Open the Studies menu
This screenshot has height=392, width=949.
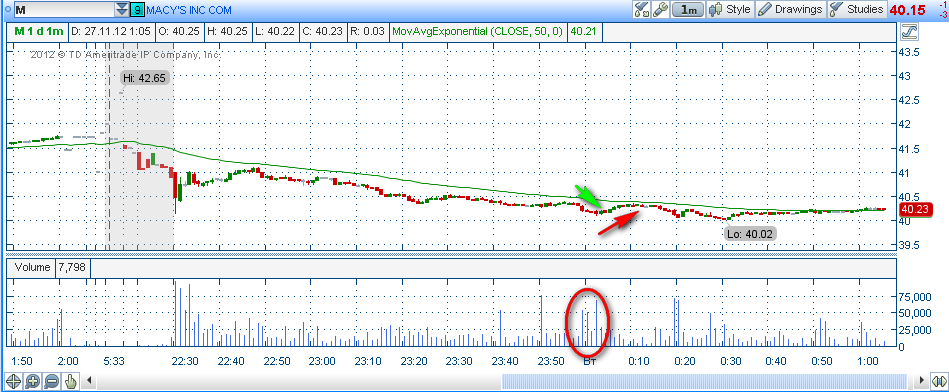pyautogui.click(x=857, y=10)
